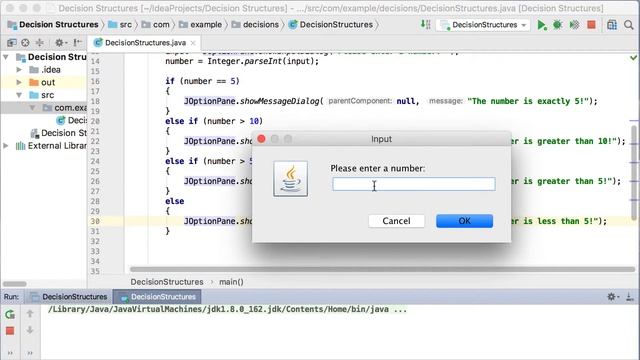Click collapse all icon in project panel

[x=40, y=42]
